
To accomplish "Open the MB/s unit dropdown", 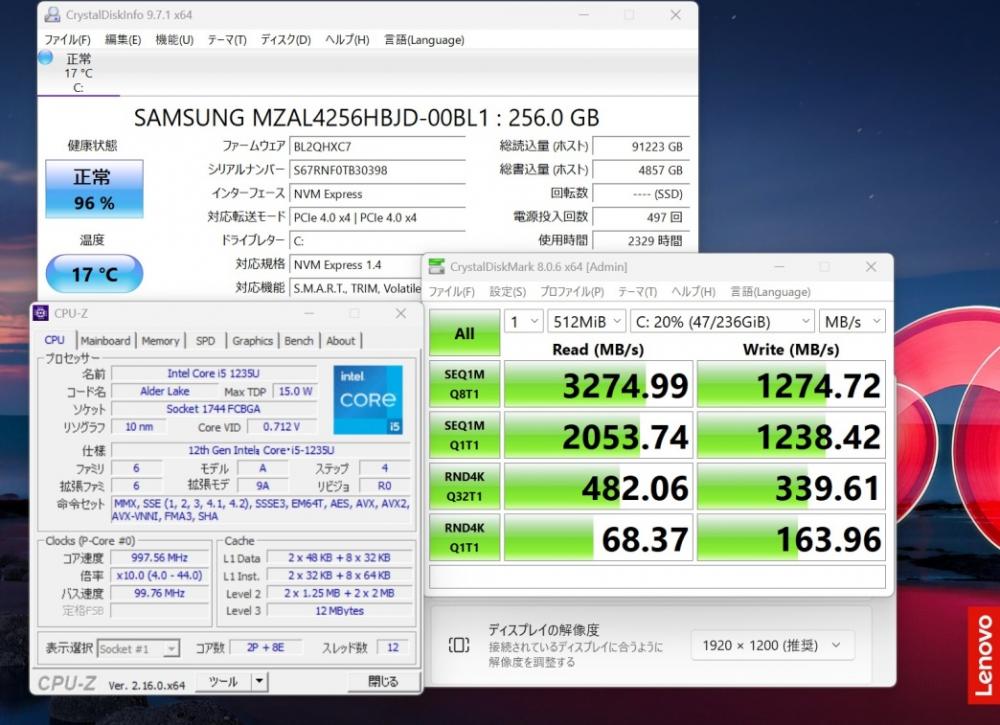I will tap(852, 321).
